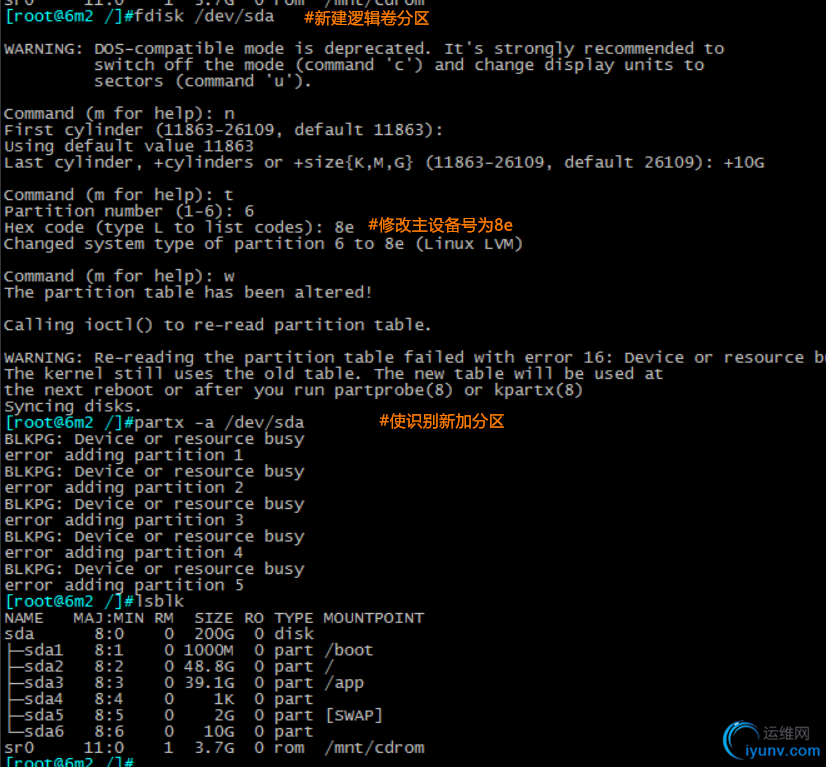Screen dimensions: 826x767
Task: Click 'error adding partition 2' line
Action: point(124,488)
